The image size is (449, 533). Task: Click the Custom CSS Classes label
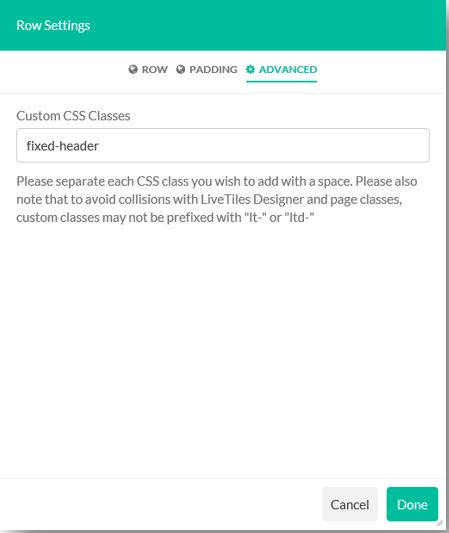[73, 116]
